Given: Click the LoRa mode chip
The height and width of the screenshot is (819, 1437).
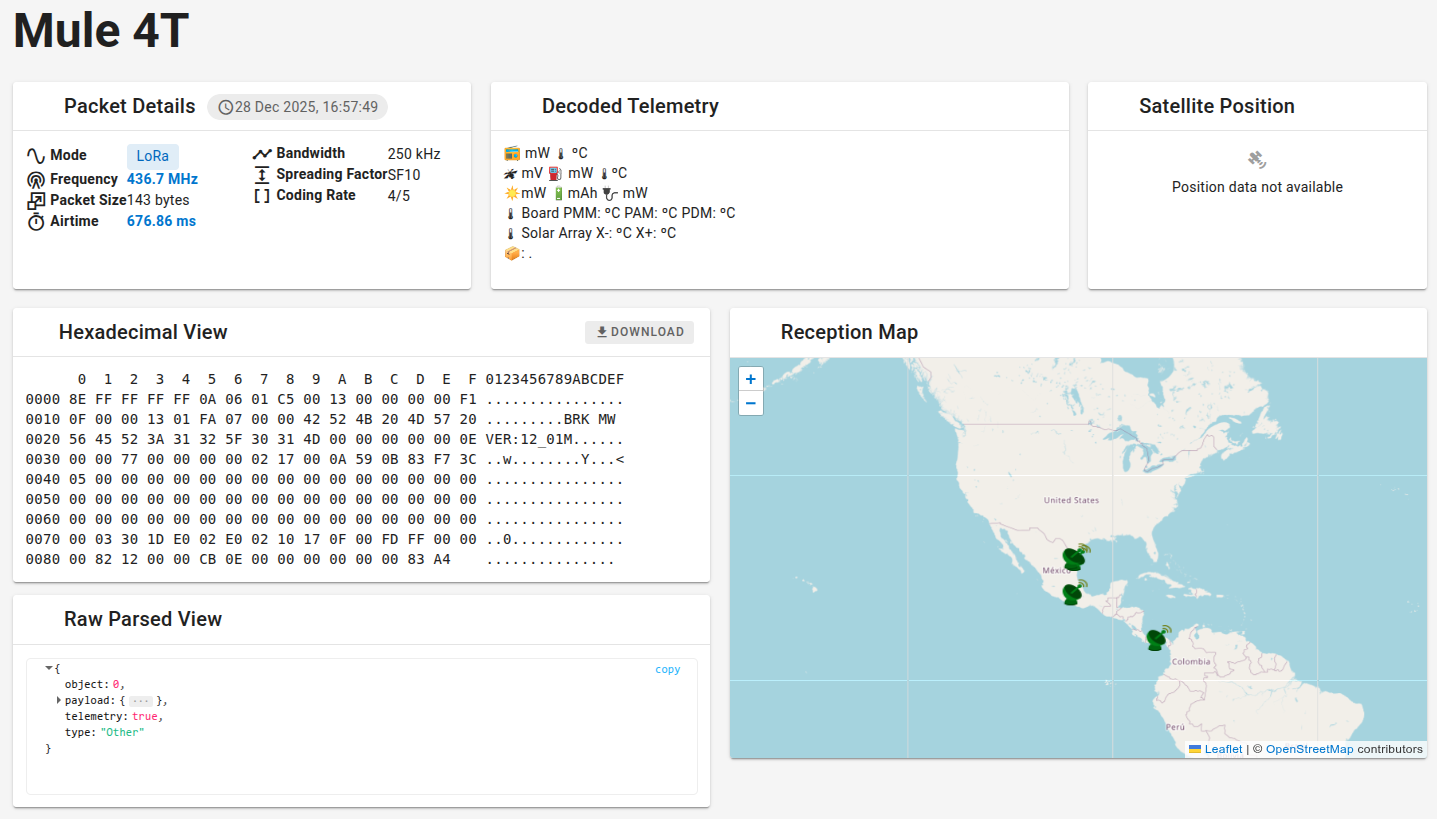Looking at the screenshot, I should [x=152, y=156].
